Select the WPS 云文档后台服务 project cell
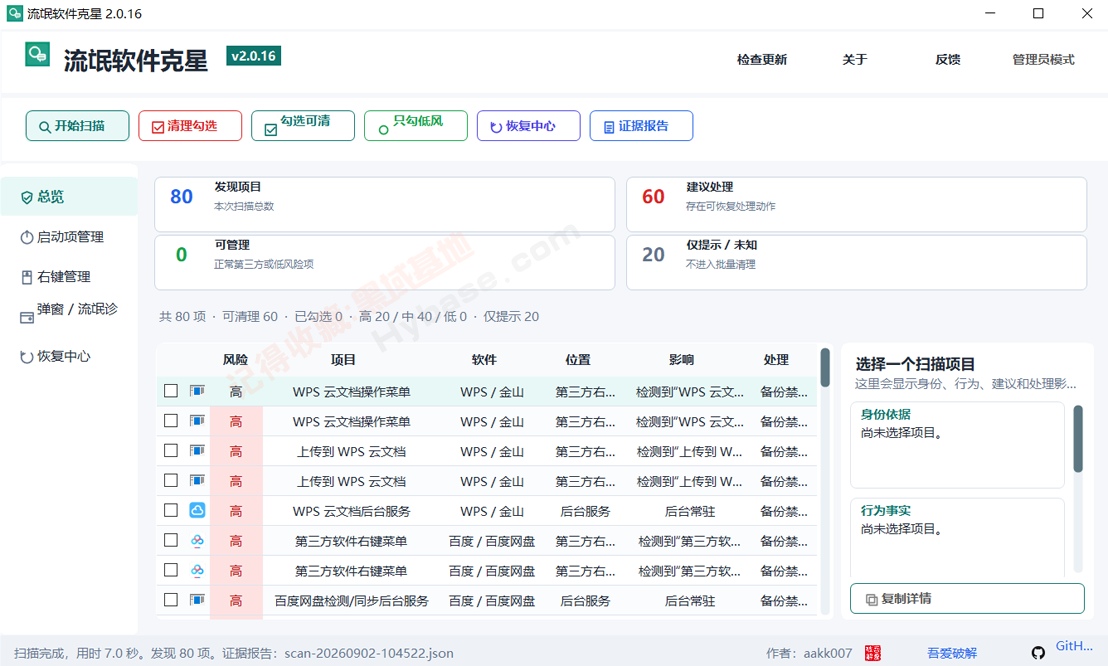The height and width of the screenshot is (666, 1108). click(351, 511)
